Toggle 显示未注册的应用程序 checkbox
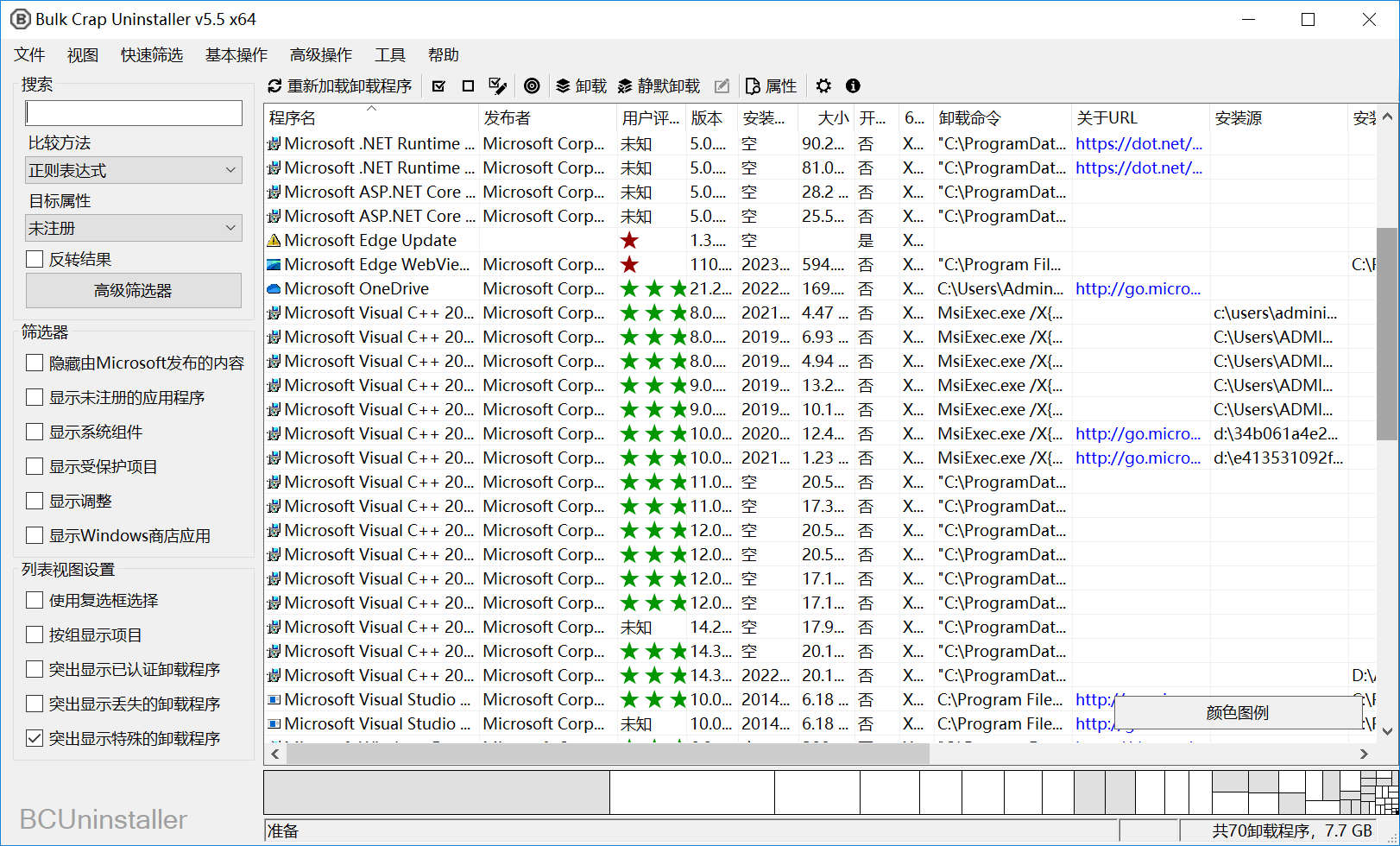The image size is (1400, 846). coord(116,397)
